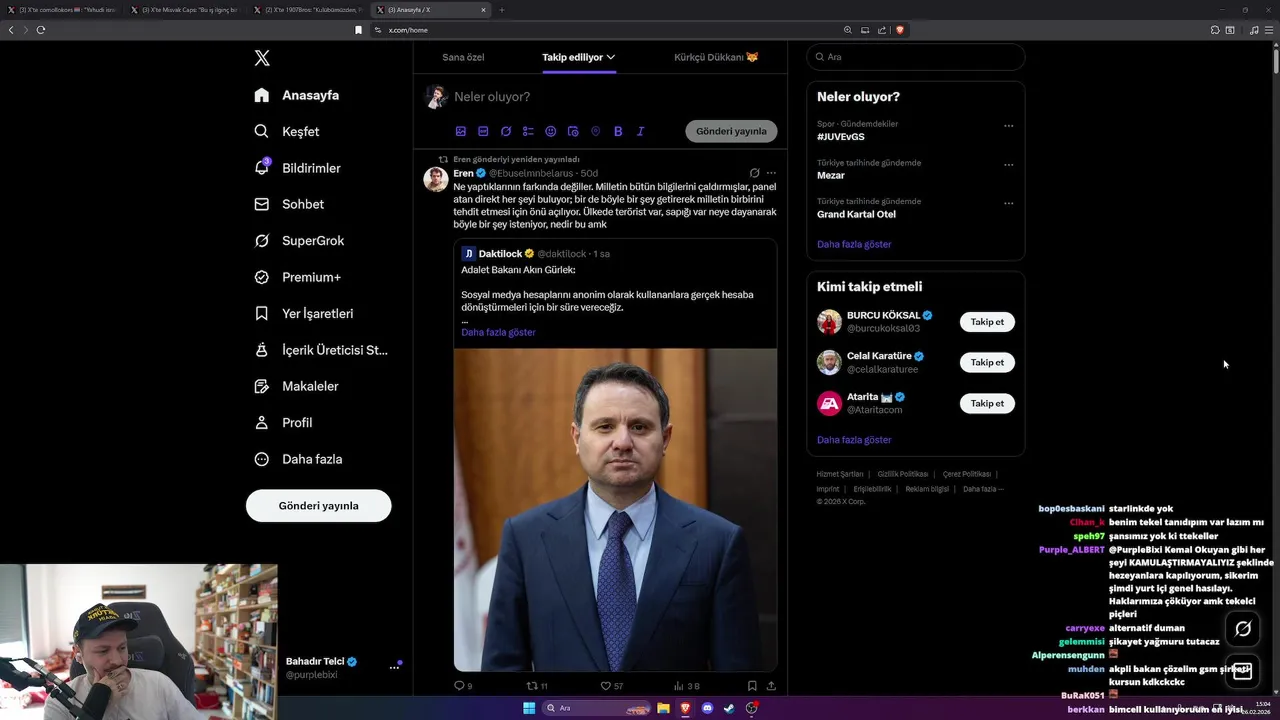The width and height of the screenshot is (1280, 720).
Task: Add image media to the post composer
Action: (461, 131)
